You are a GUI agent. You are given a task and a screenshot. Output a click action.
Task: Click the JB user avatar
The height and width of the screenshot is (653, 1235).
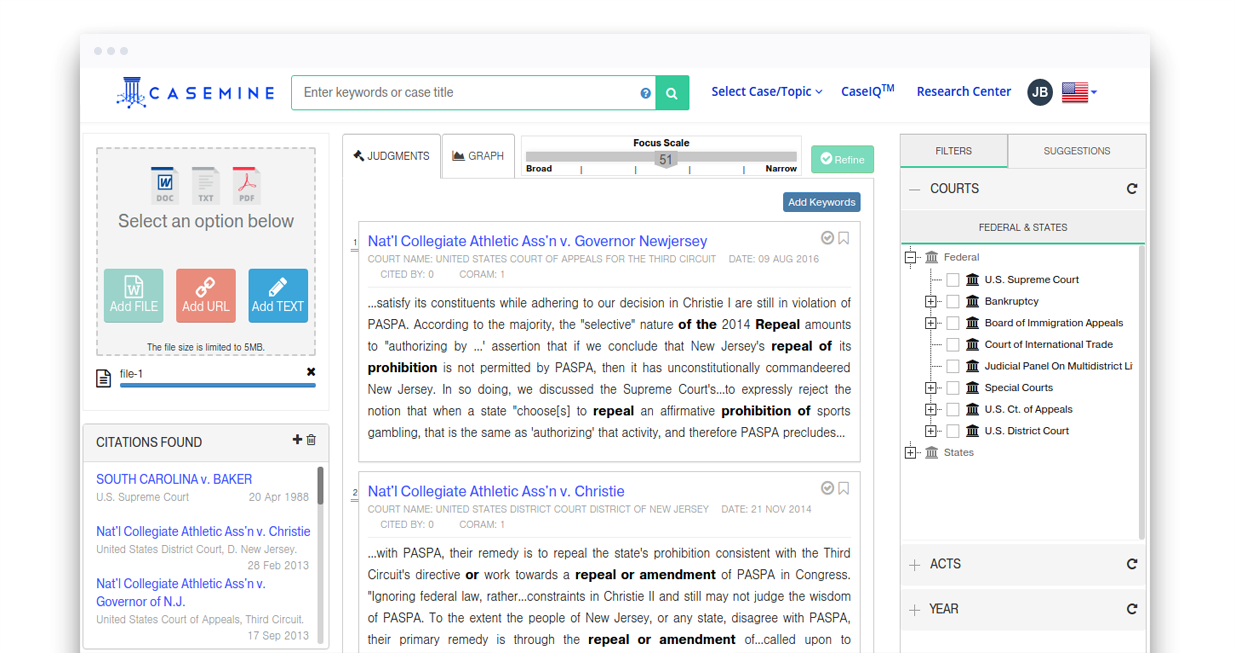pos(1040,92)
